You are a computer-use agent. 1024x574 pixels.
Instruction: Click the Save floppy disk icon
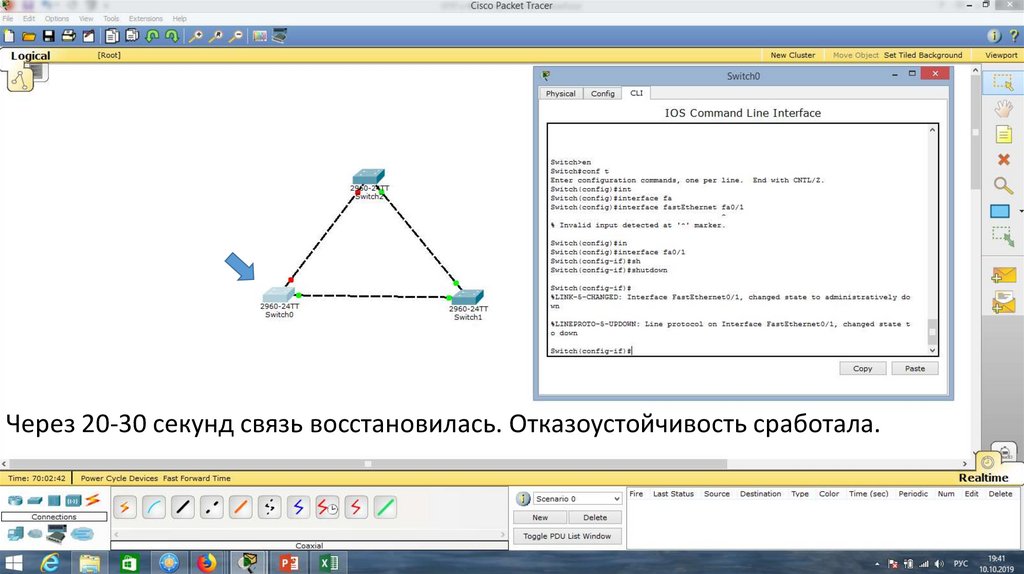click(49, 36)
